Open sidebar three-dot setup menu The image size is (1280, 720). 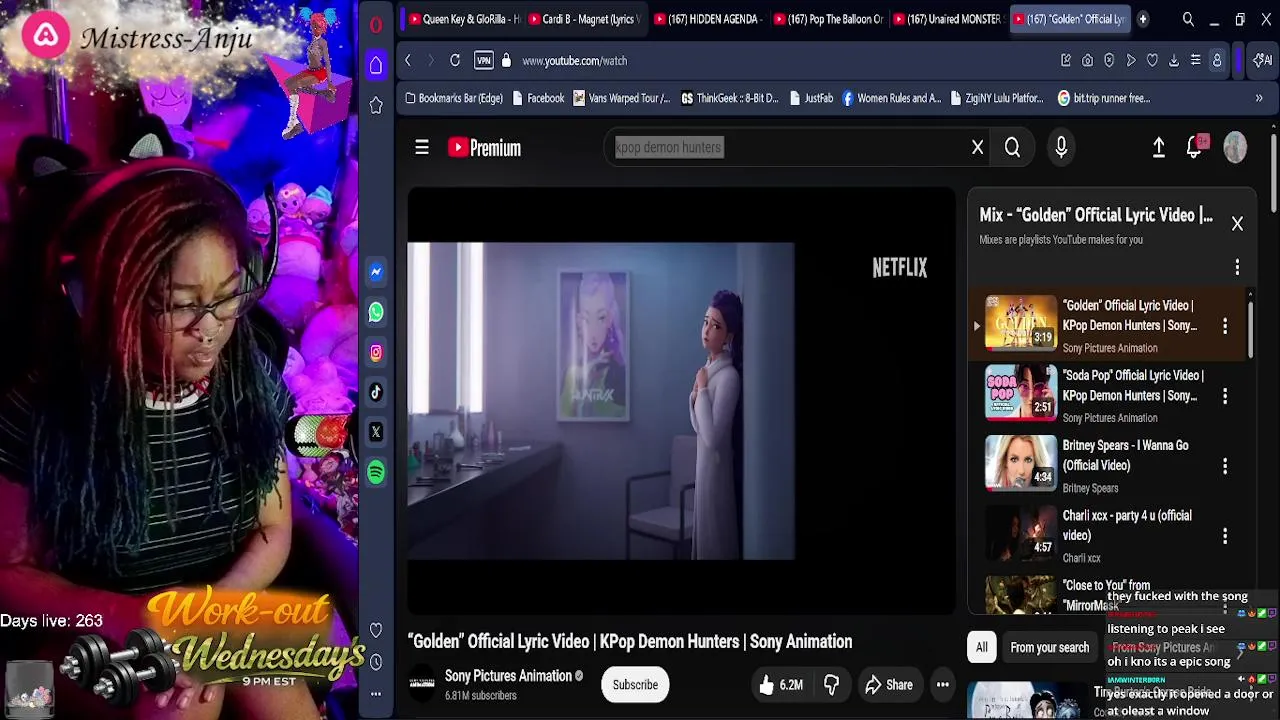coord(376,693)
